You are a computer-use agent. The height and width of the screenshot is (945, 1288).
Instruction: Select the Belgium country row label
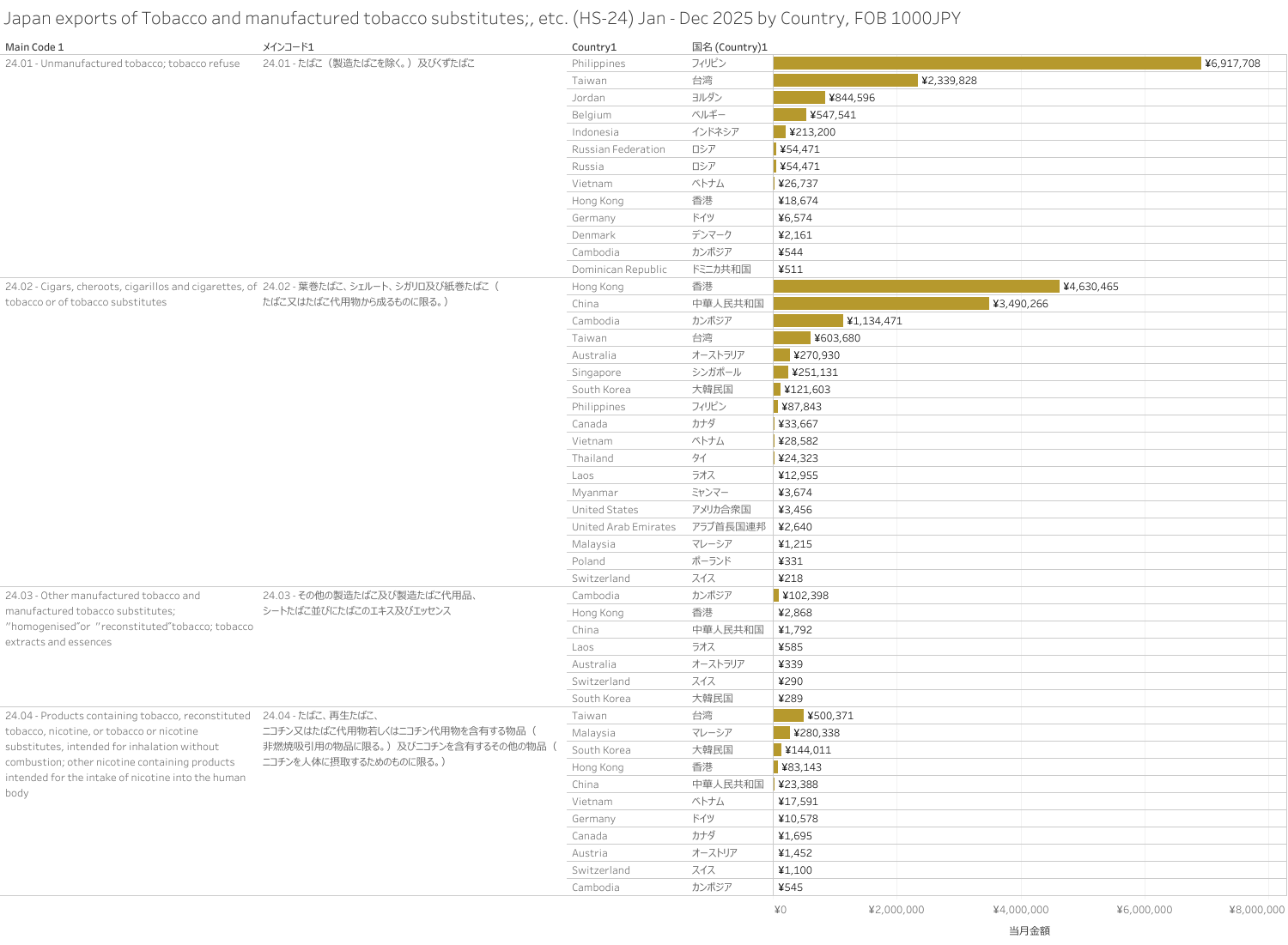click(x=592, y=115)
